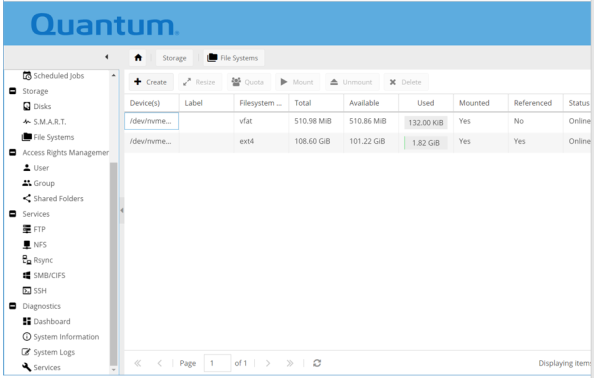The image size is (594, 378).
Task: Select the /dev/nvme device in the ext4 row
Action: pyautogui.click(x=152, y=141)
